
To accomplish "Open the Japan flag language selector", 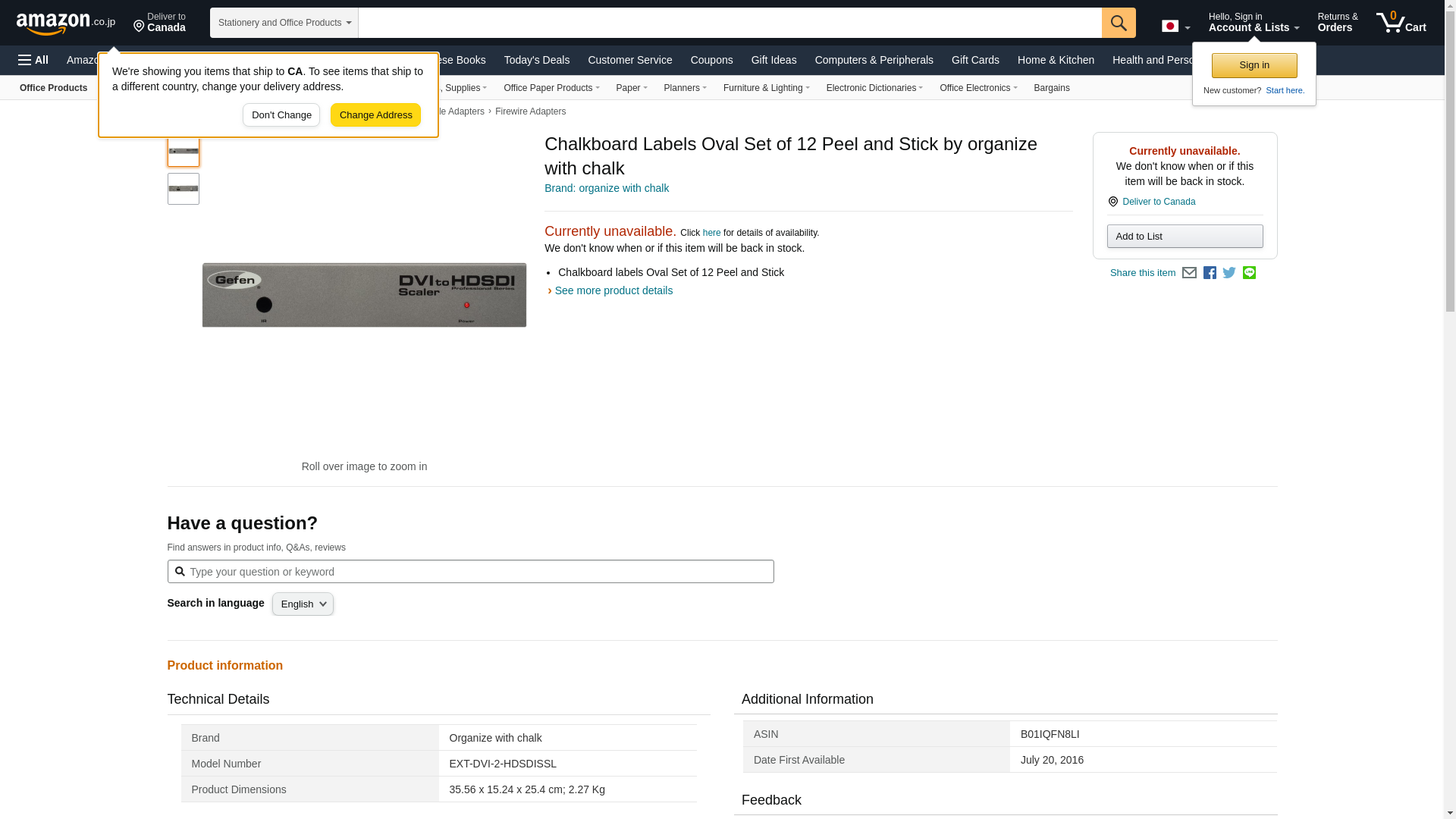I will click(x=1175, y=27).
